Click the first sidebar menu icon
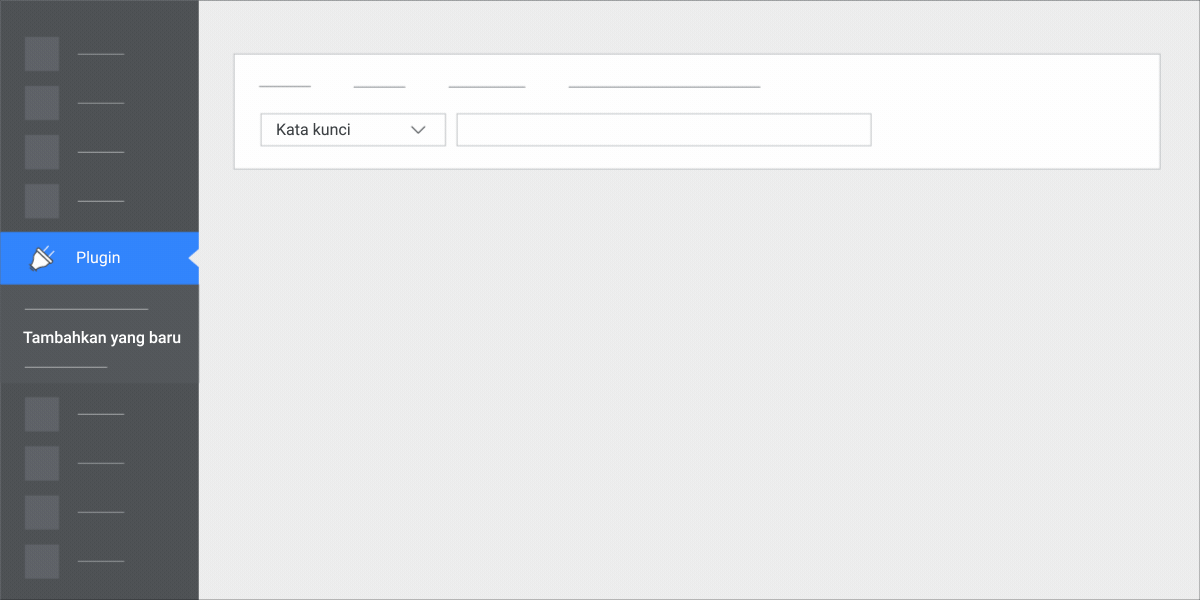The image size is (1200, 600). [41, 54]
